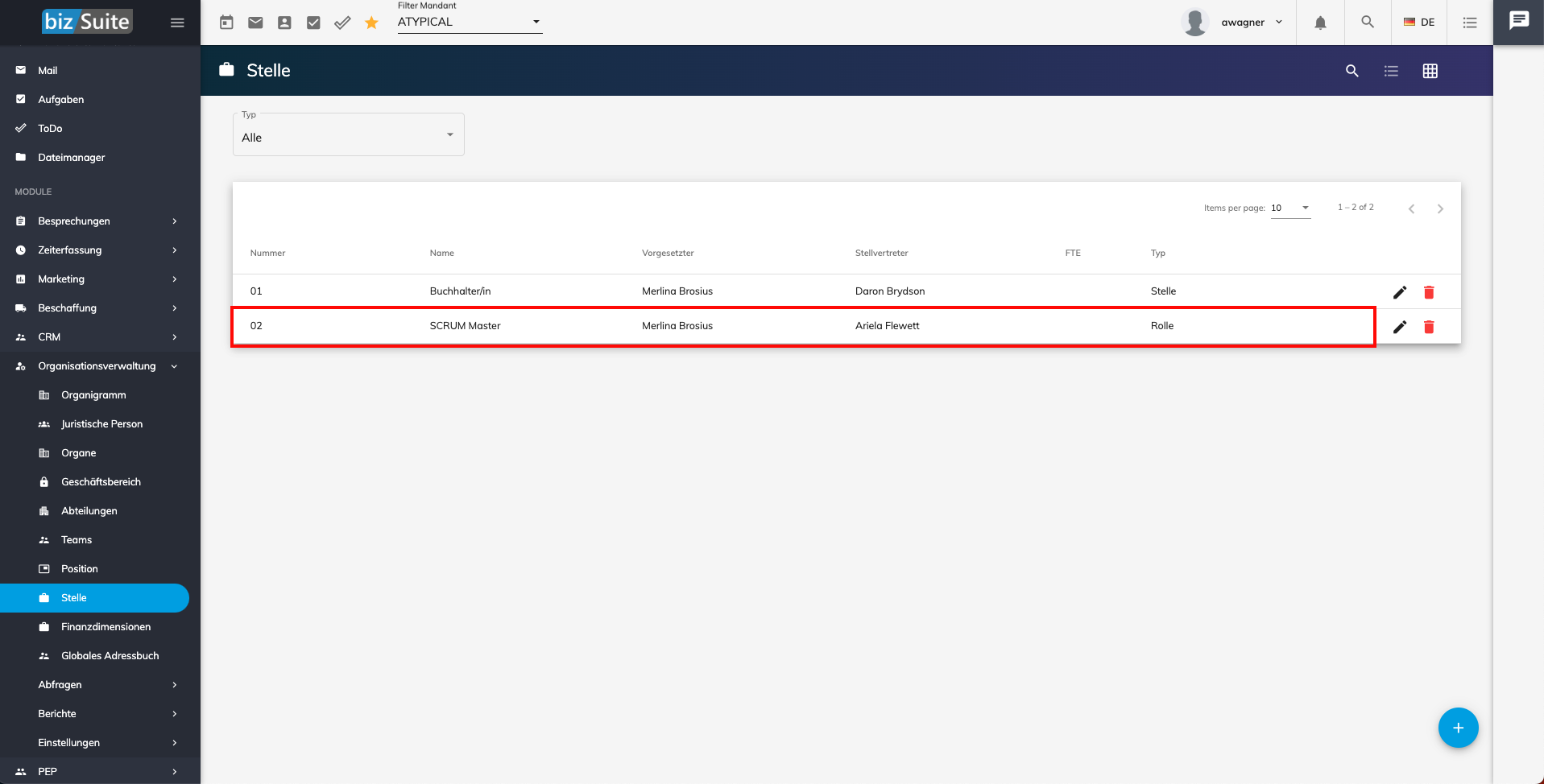This screenshot has height=784, width=1544.
Task: Sort table by Name column
Action: coord(441,253)
